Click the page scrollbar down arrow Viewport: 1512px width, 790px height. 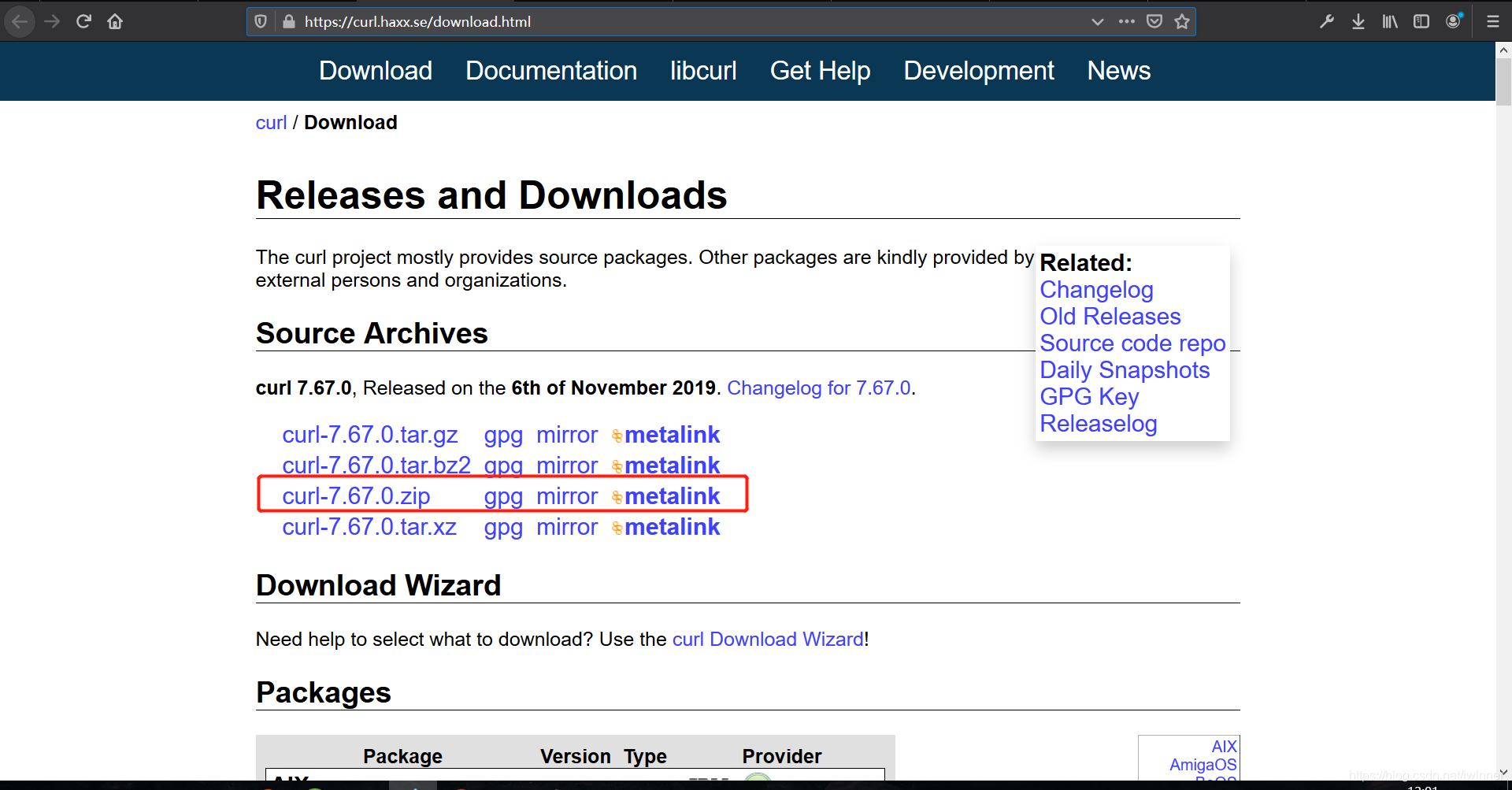[1503, 773]
